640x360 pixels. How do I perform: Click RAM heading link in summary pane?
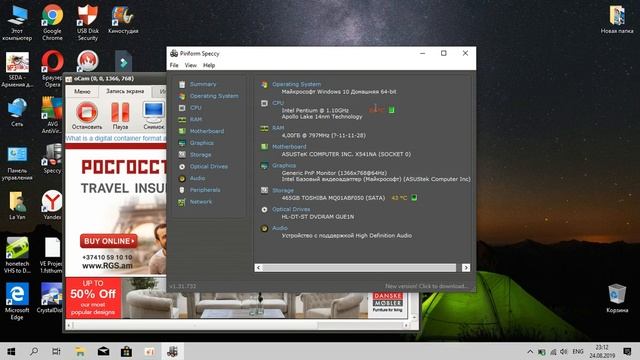278,128
